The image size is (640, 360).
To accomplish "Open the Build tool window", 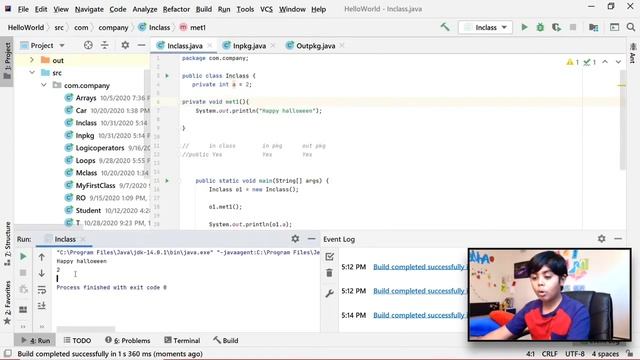I will (x=226, y=340).
